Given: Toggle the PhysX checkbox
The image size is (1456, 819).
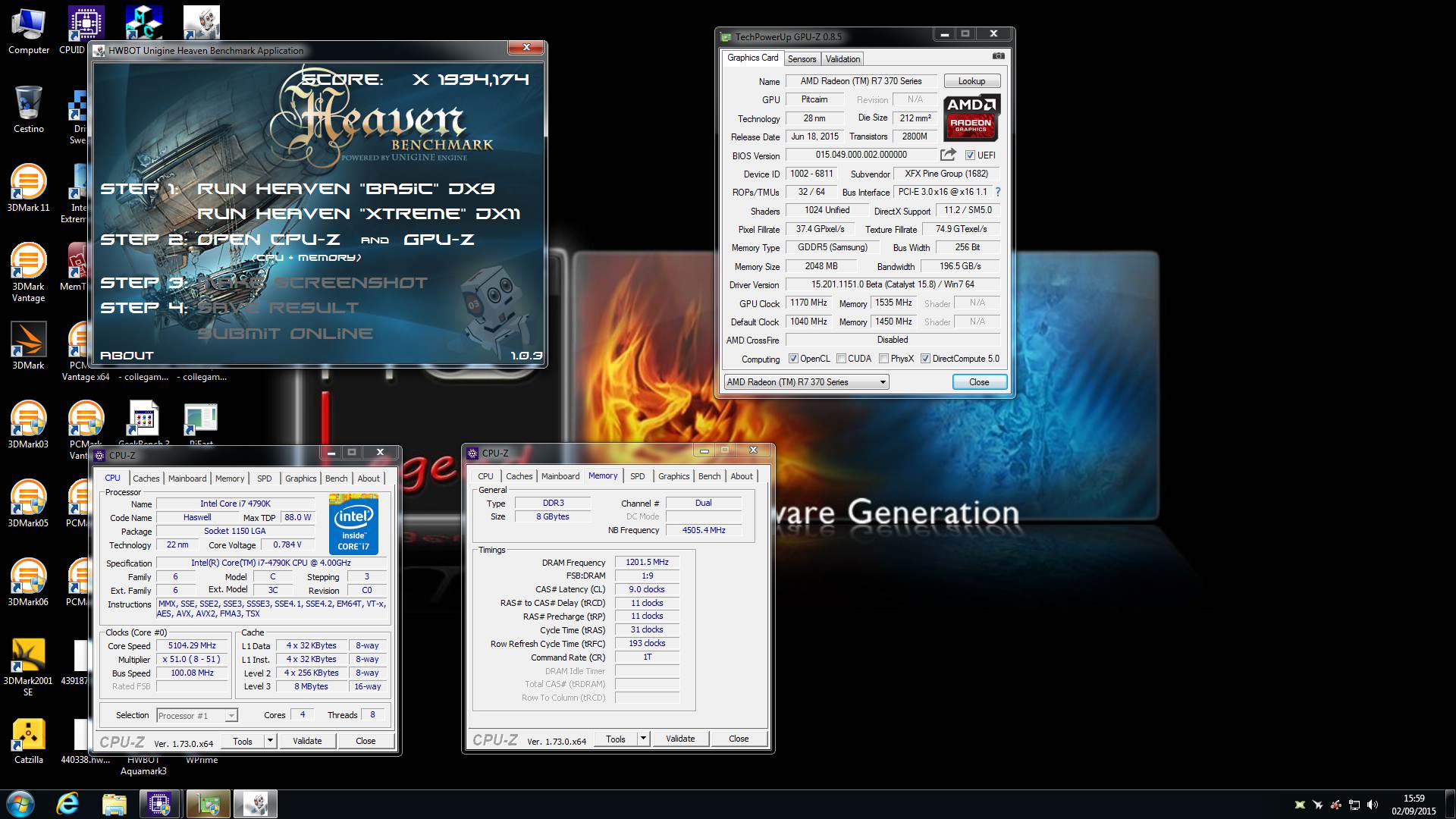Looking at the screenshot, I should tap(883, 359).
